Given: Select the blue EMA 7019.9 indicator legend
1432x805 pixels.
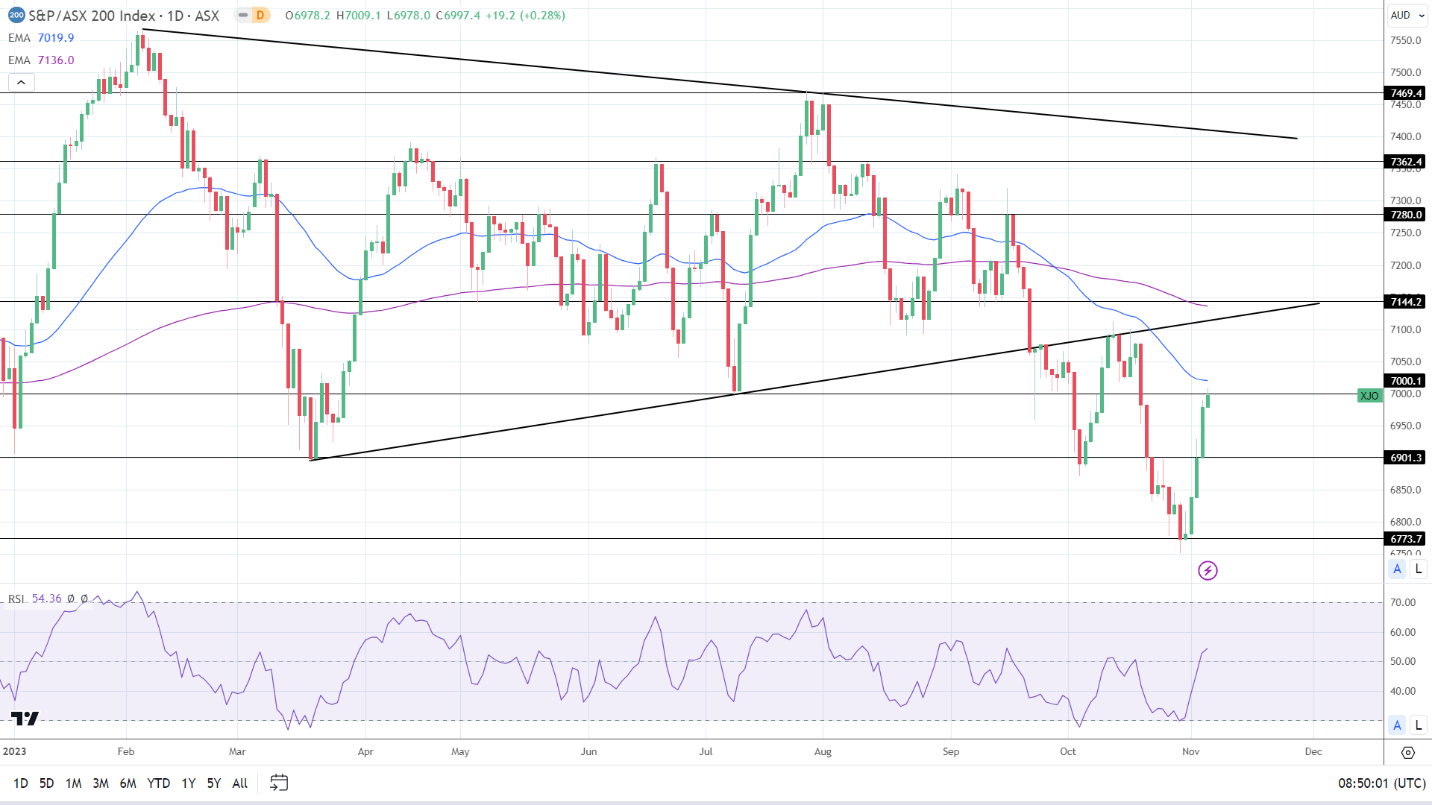Looking at the screenshot, I should tap(41, 38).
